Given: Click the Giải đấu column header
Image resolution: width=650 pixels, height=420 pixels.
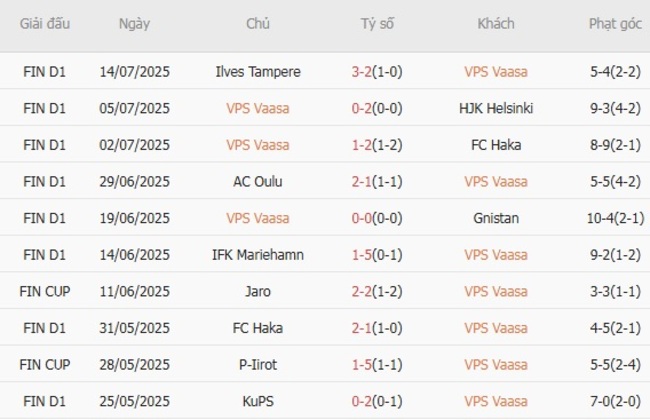Looking at the screenshot, I should coord(45,24).
